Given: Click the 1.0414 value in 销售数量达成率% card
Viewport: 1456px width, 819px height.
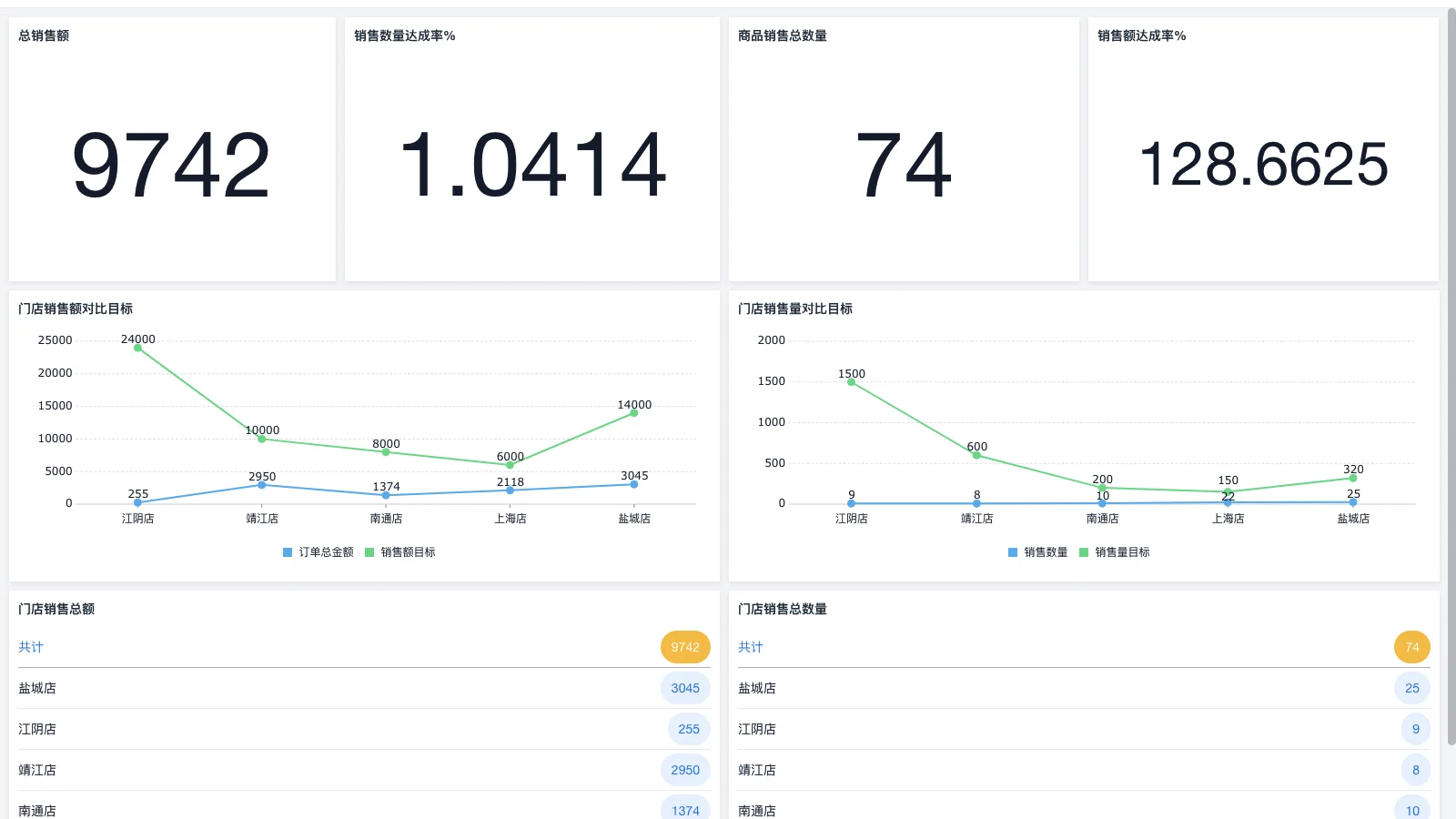Looking at the screenshot, I should tap(532, 165).
